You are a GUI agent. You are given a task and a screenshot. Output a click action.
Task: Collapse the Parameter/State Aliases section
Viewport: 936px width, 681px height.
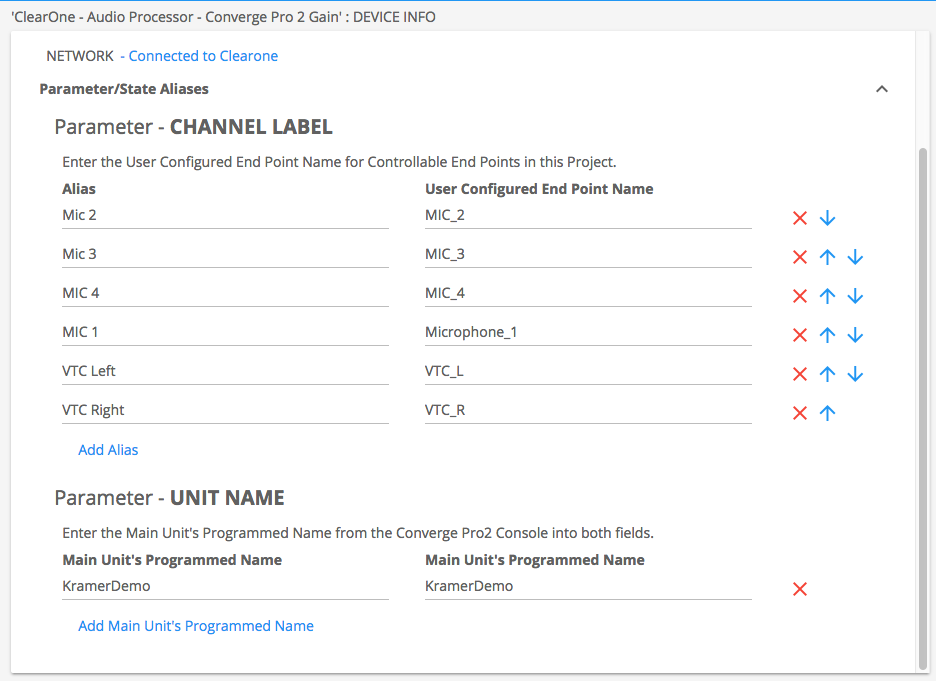(881, 89)
